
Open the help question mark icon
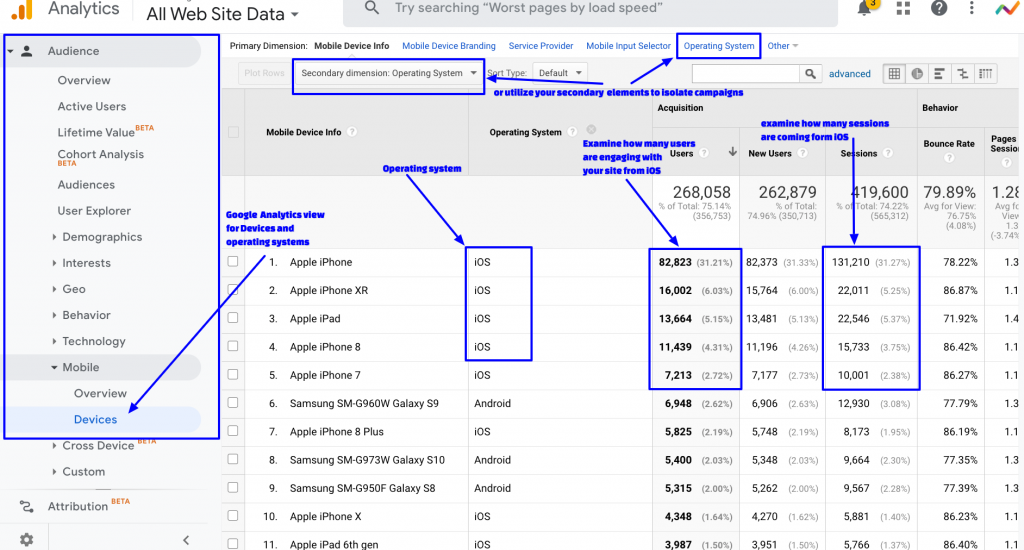point(938,8)
